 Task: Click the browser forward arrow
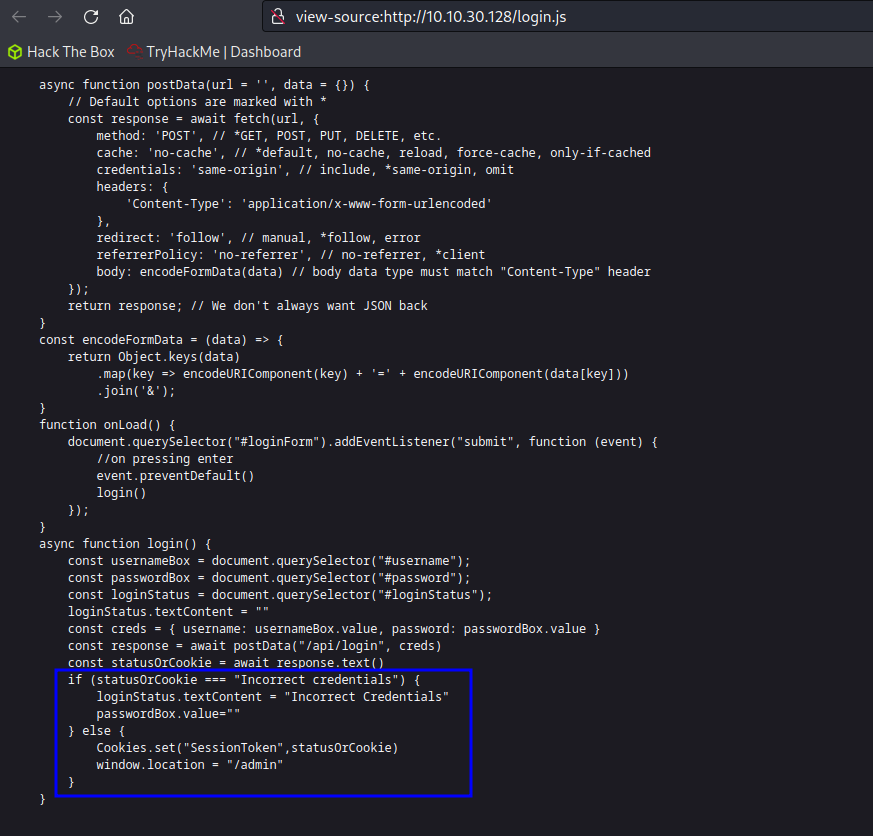pos(55,17)
